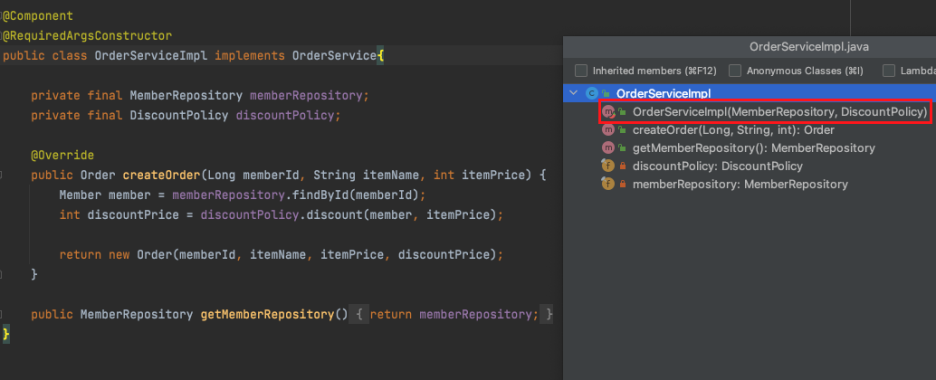Click the red private lock icon on memberRepository field row
936x380 pixels.
[x=623, y=185]
